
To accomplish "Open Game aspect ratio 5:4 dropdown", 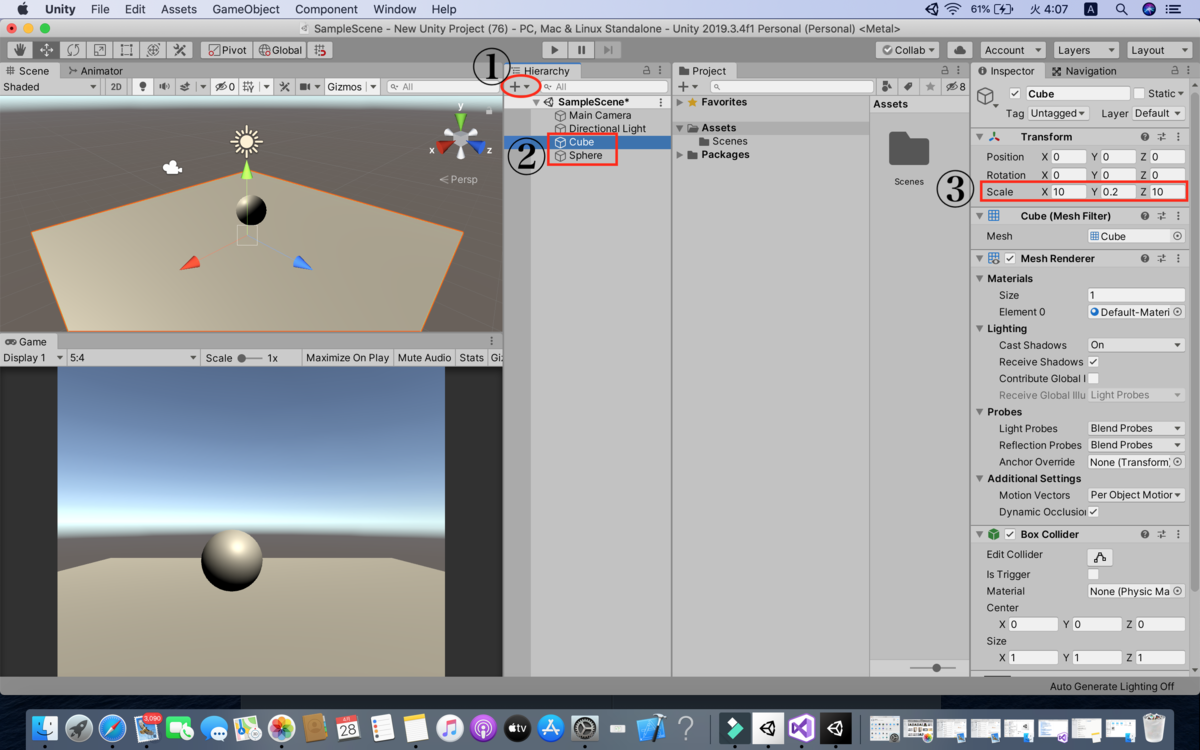I will point(133,358).
